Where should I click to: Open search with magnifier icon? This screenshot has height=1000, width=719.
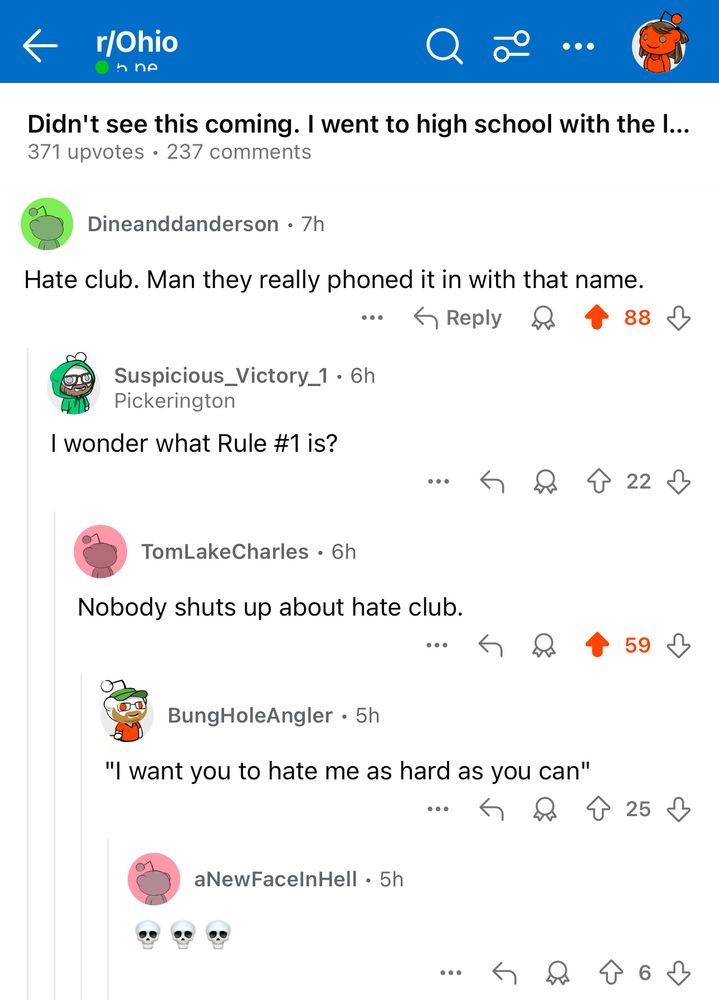pos(444,46)
